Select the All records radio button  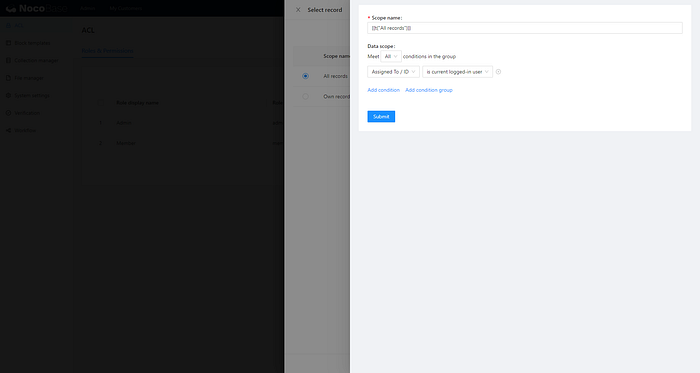coord(305,76)
